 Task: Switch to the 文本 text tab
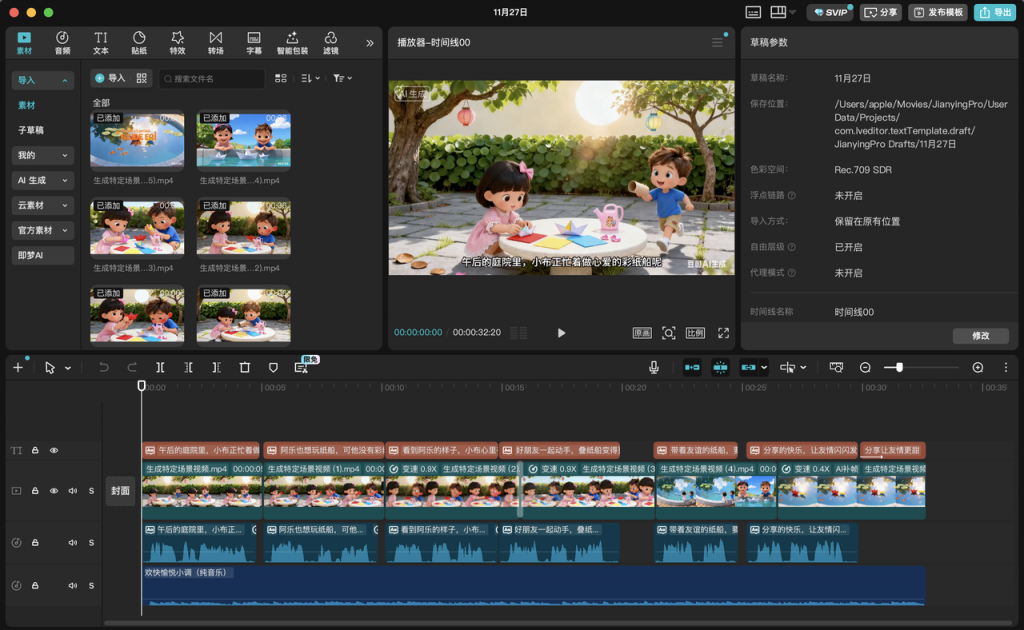tap(101, 42)
